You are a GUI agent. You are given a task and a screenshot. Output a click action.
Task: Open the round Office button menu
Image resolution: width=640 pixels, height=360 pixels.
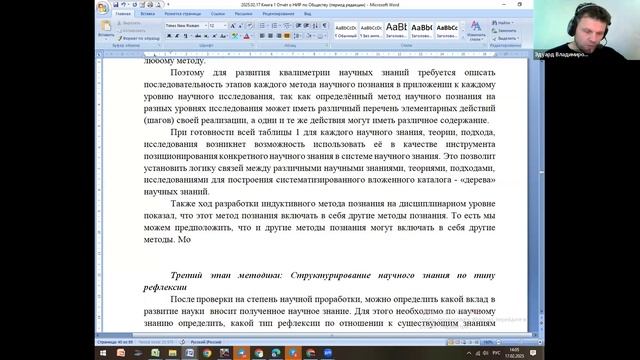pyautogui.click(x=102, y=7)
